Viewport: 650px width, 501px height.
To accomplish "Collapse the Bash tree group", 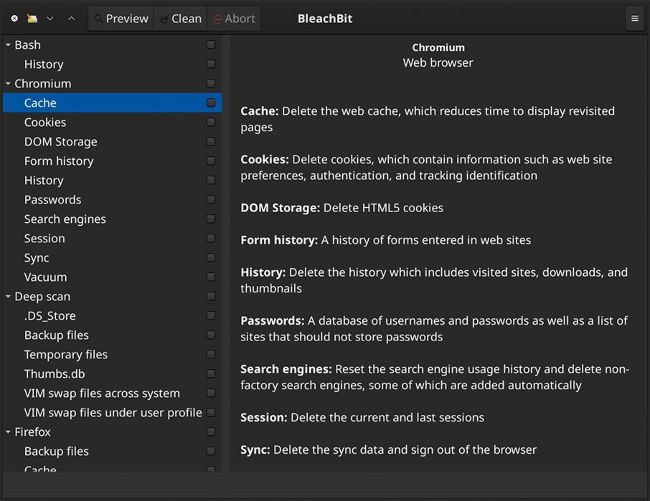I will pyautogui.click(x=8, y=44).
